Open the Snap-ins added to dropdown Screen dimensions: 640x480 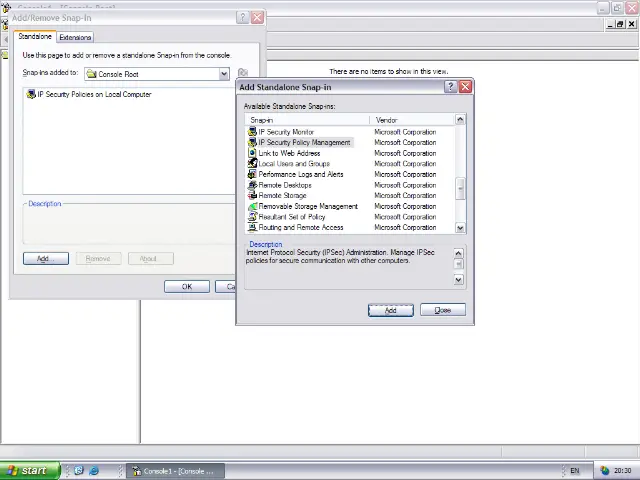[224, 74]
